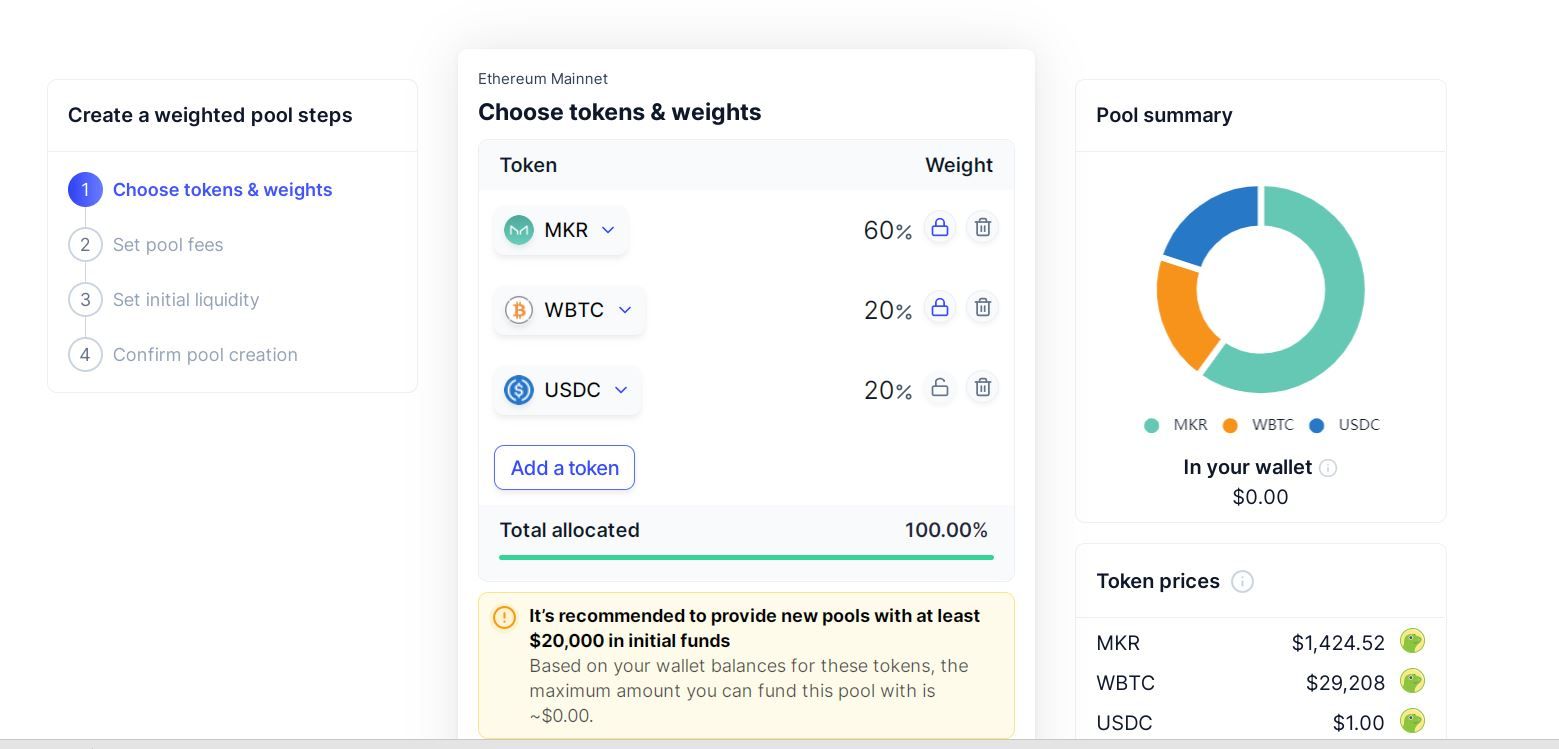This screenshot has height=749, width=1559.
Task: Open the Confirm pool creation step
Action: click(x=204, y=355)
